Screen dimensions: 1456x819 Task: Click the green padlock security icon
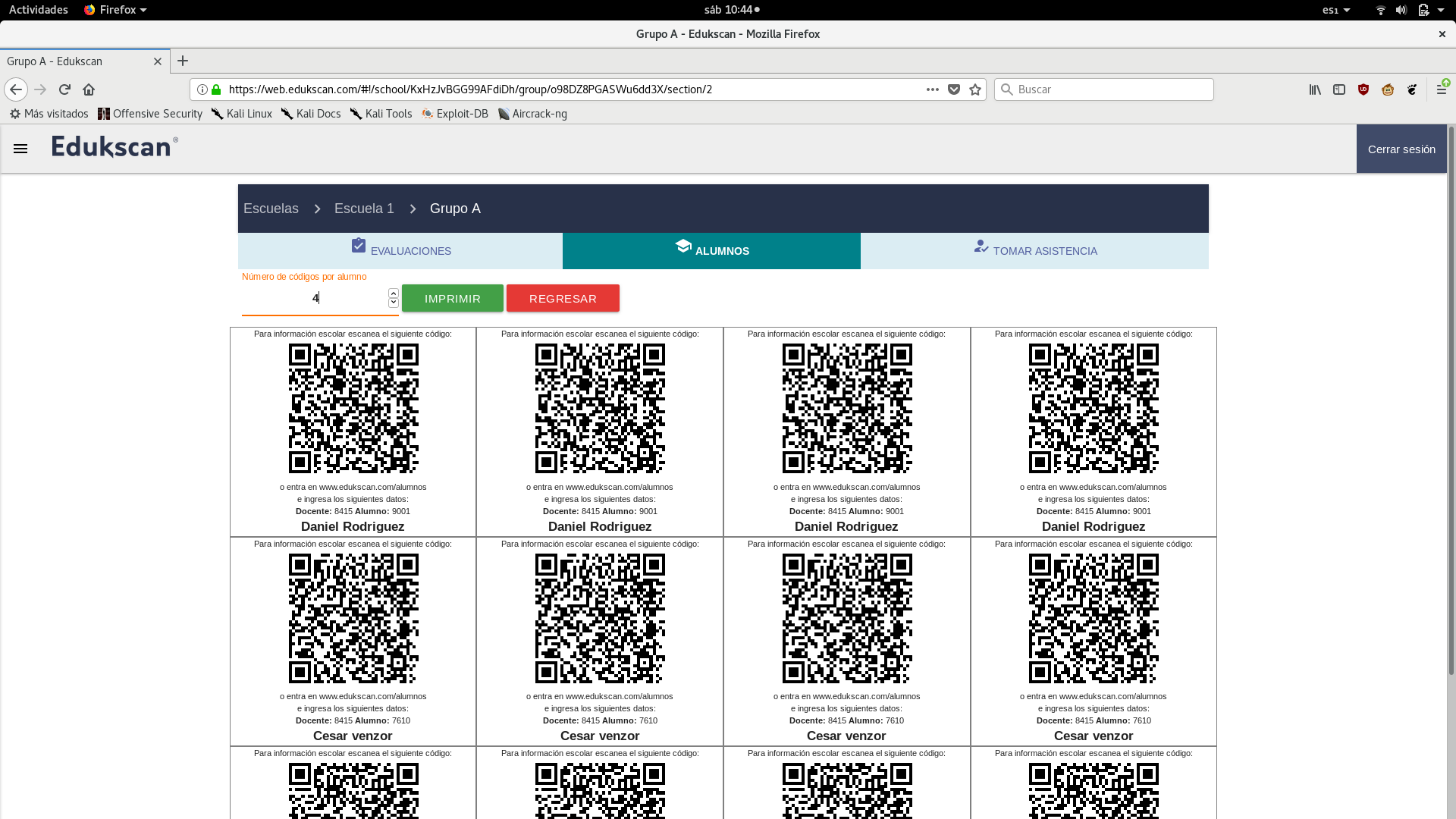pyautogui.click(x=216, y=89)
